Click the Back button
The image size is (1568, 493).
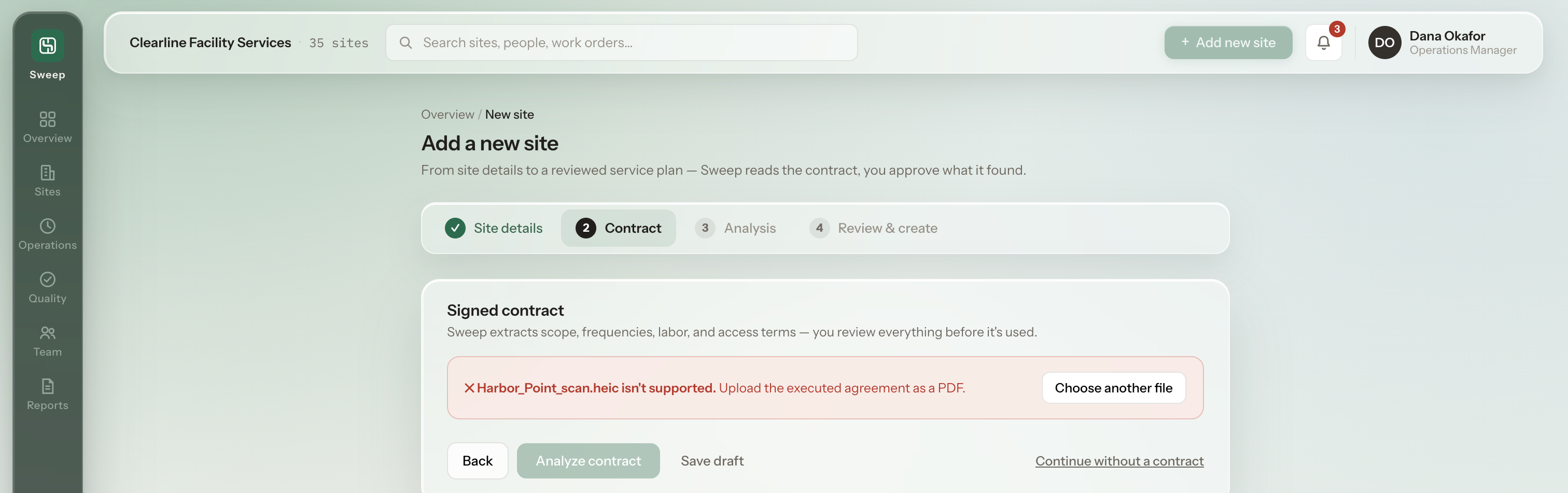tap(477, 461)
